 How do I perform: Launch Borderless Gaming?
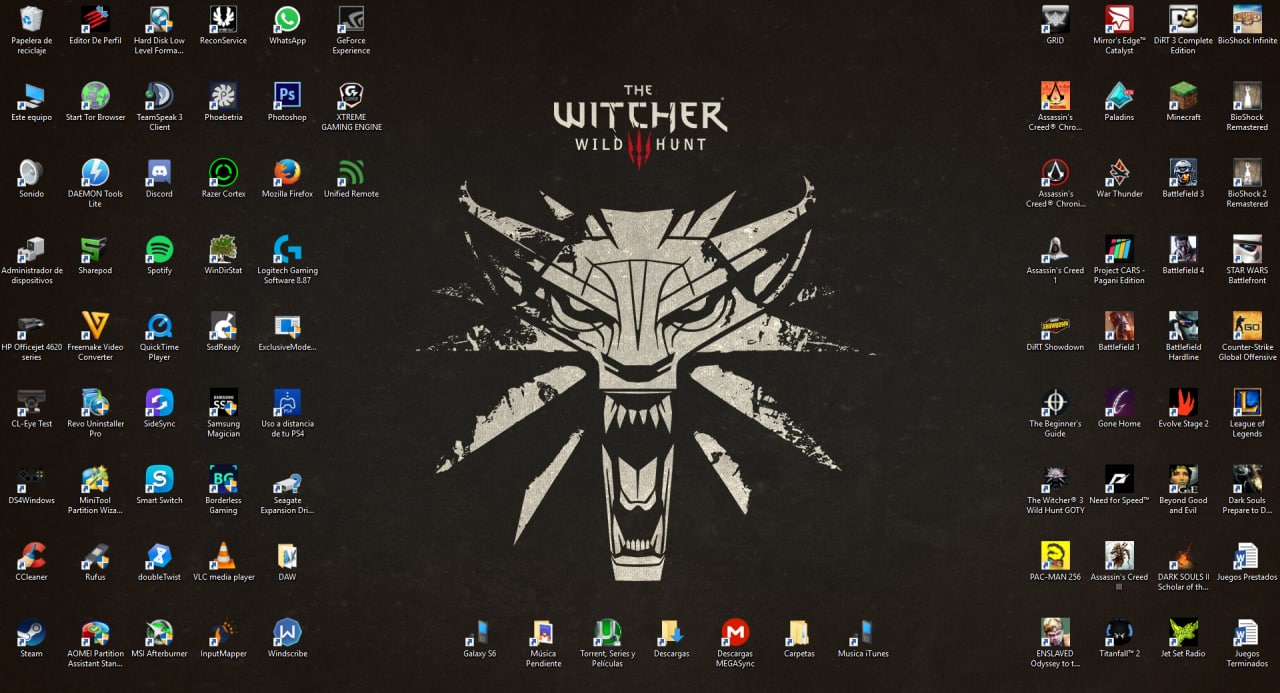pos(223,479)
